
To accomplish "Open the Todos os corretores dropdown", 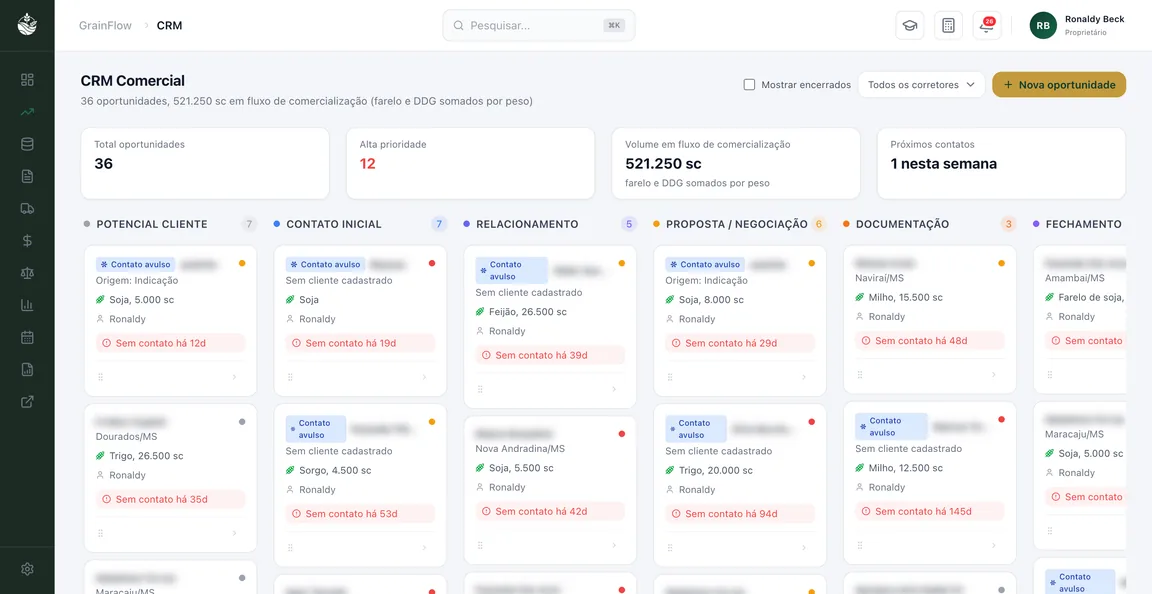I will (x=921, y=85).
